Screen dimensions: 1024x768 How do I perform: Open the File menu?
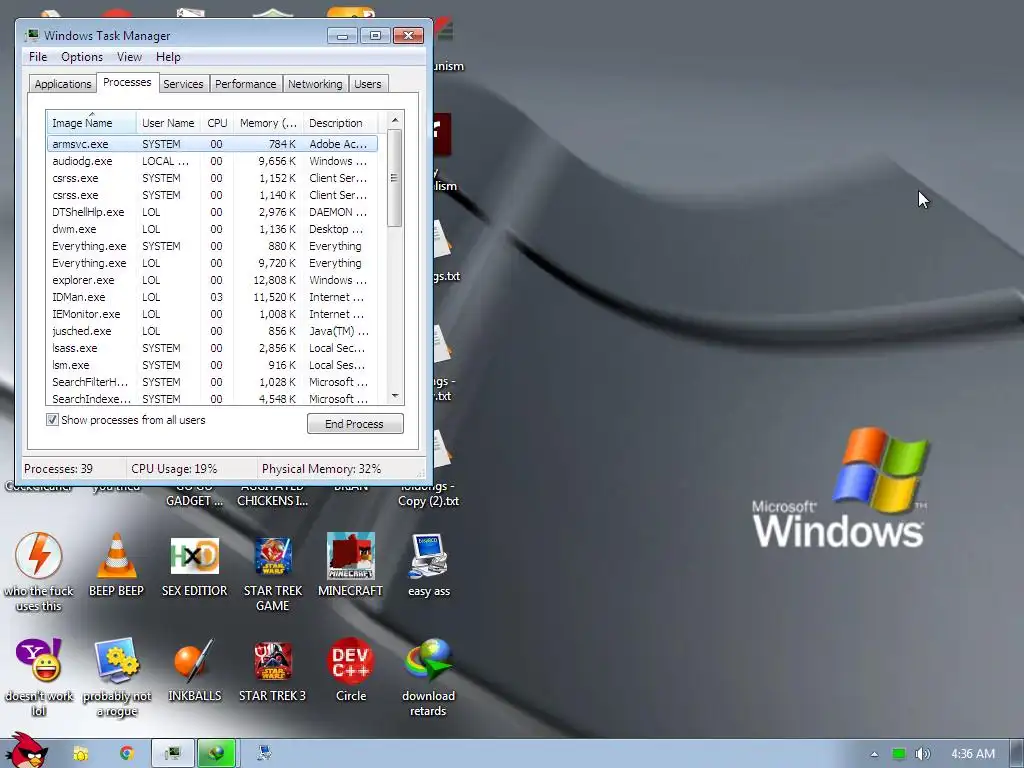click(38, 57)
